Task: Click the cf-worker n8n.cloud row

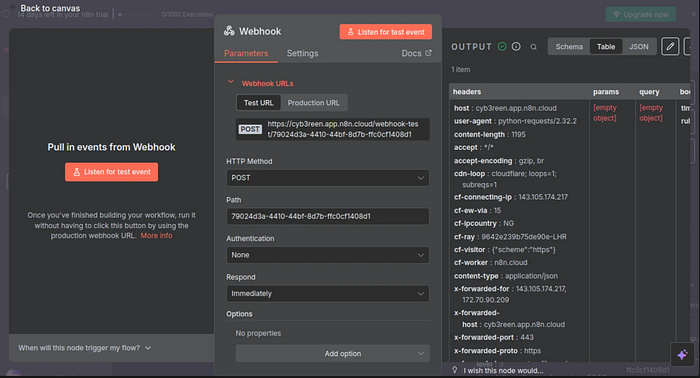Action: point(490,262)
